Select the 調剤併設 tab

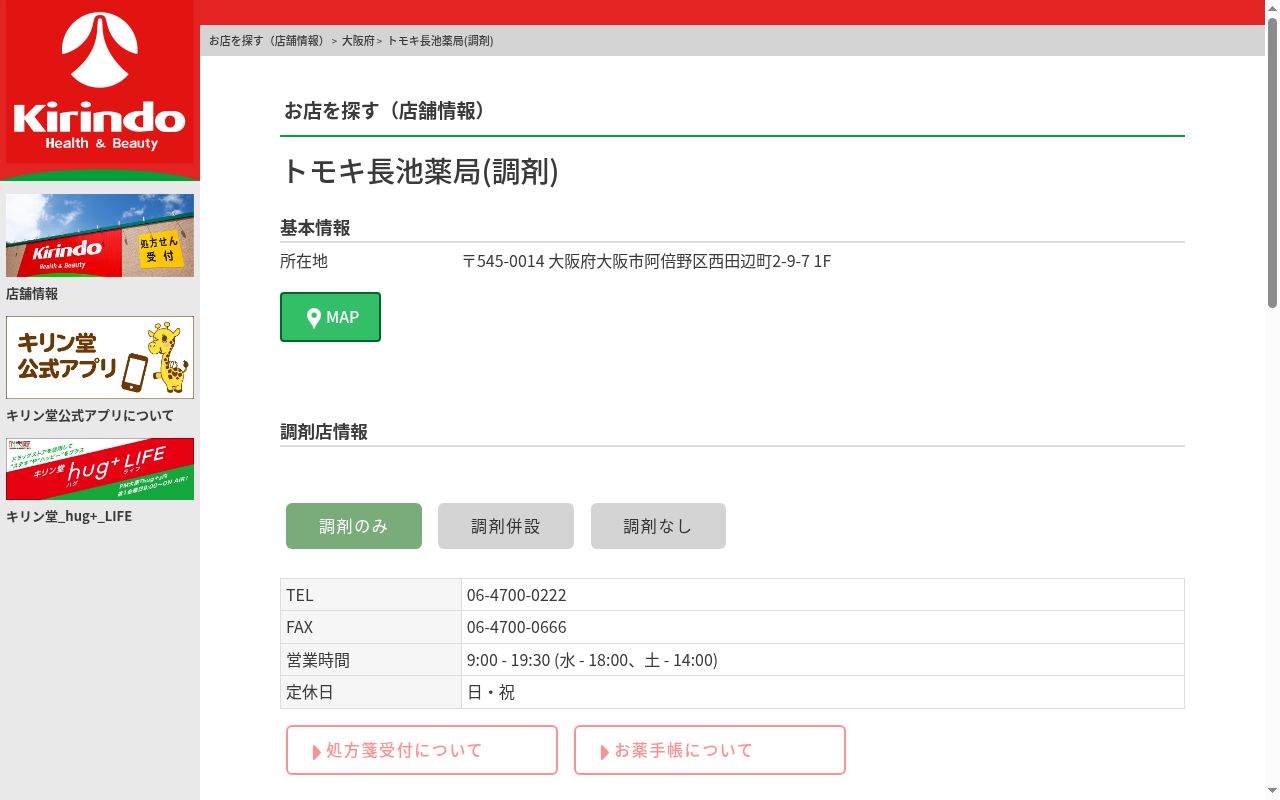pyautogui.click(x=506, y=526)
